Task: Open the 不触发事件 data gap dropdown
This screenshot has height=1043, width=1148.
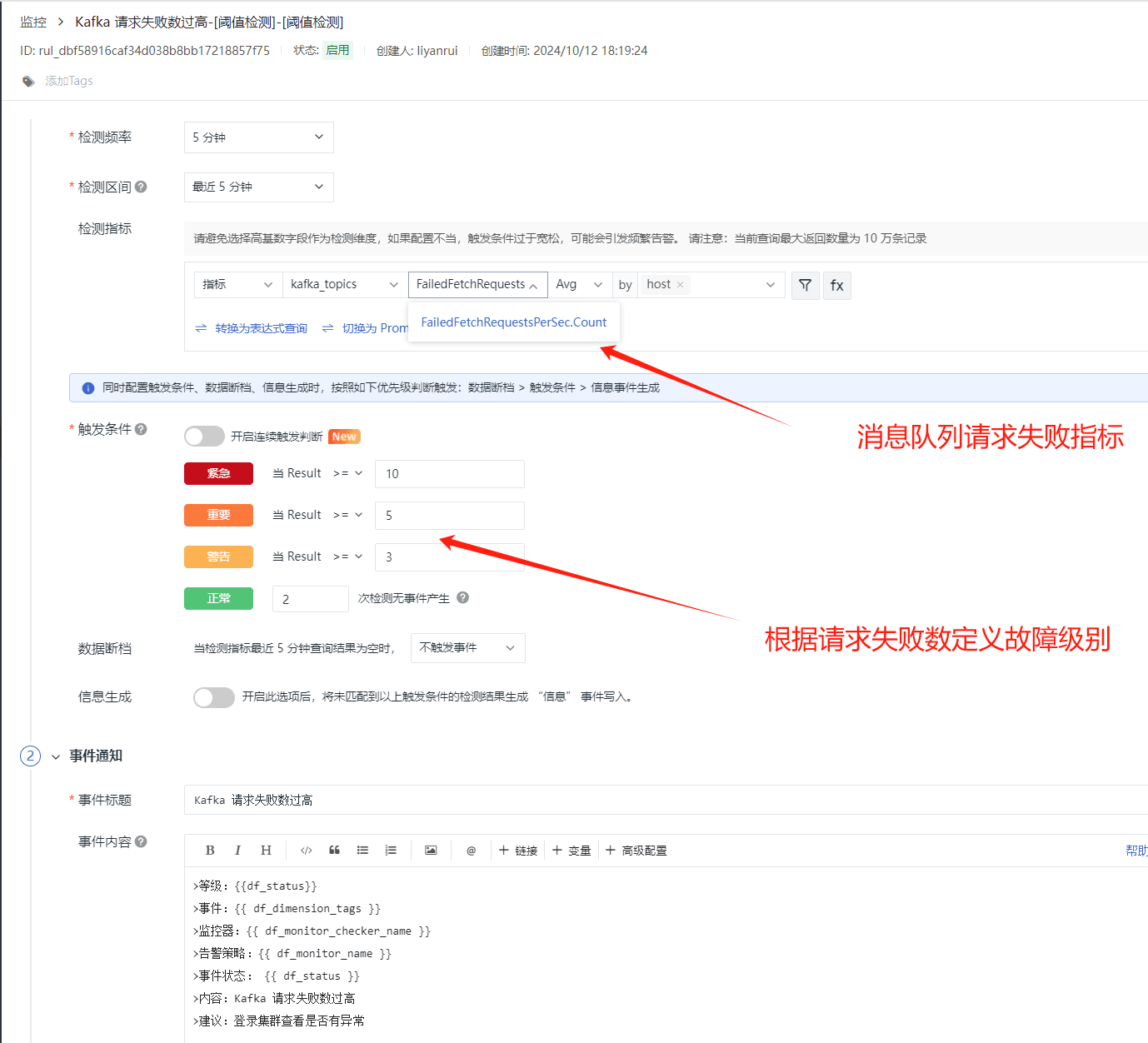Action: tap(468, 648)
